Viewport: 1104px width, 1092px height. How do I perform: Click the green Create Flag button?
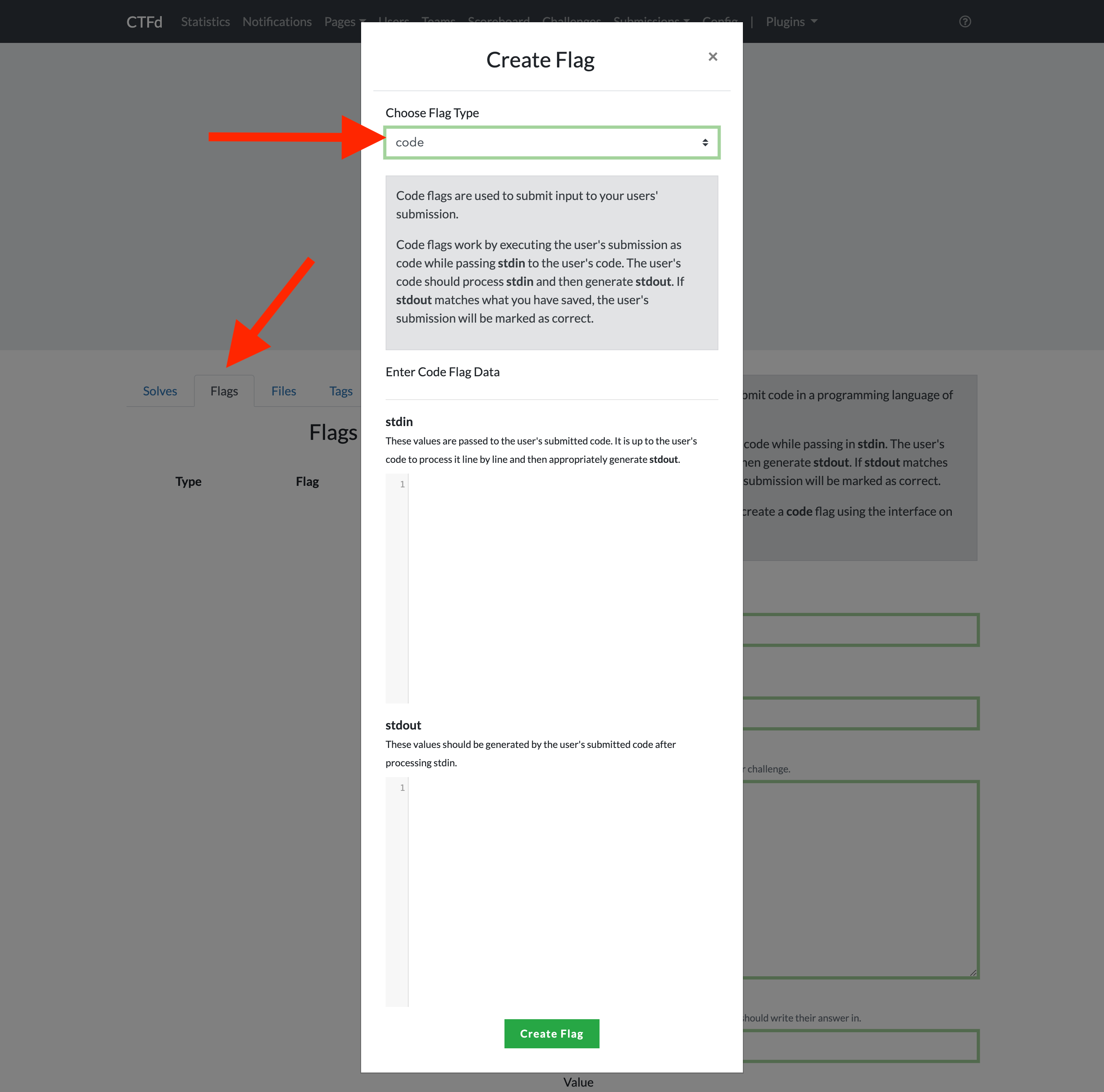tap(552, 1033)
